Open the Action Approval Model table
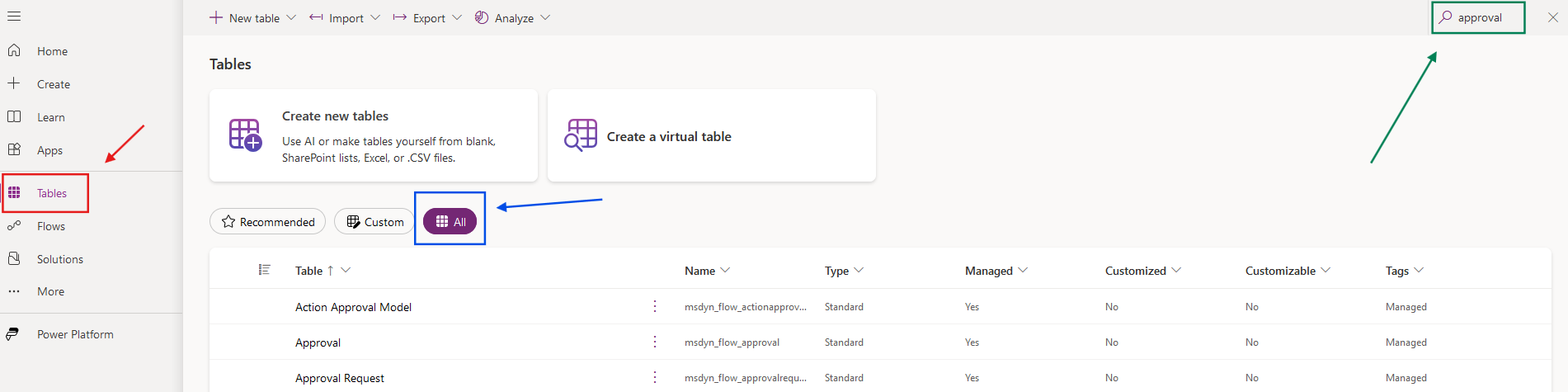The width and height of the screenshot is (1568, 392). (x=353, y=307)
